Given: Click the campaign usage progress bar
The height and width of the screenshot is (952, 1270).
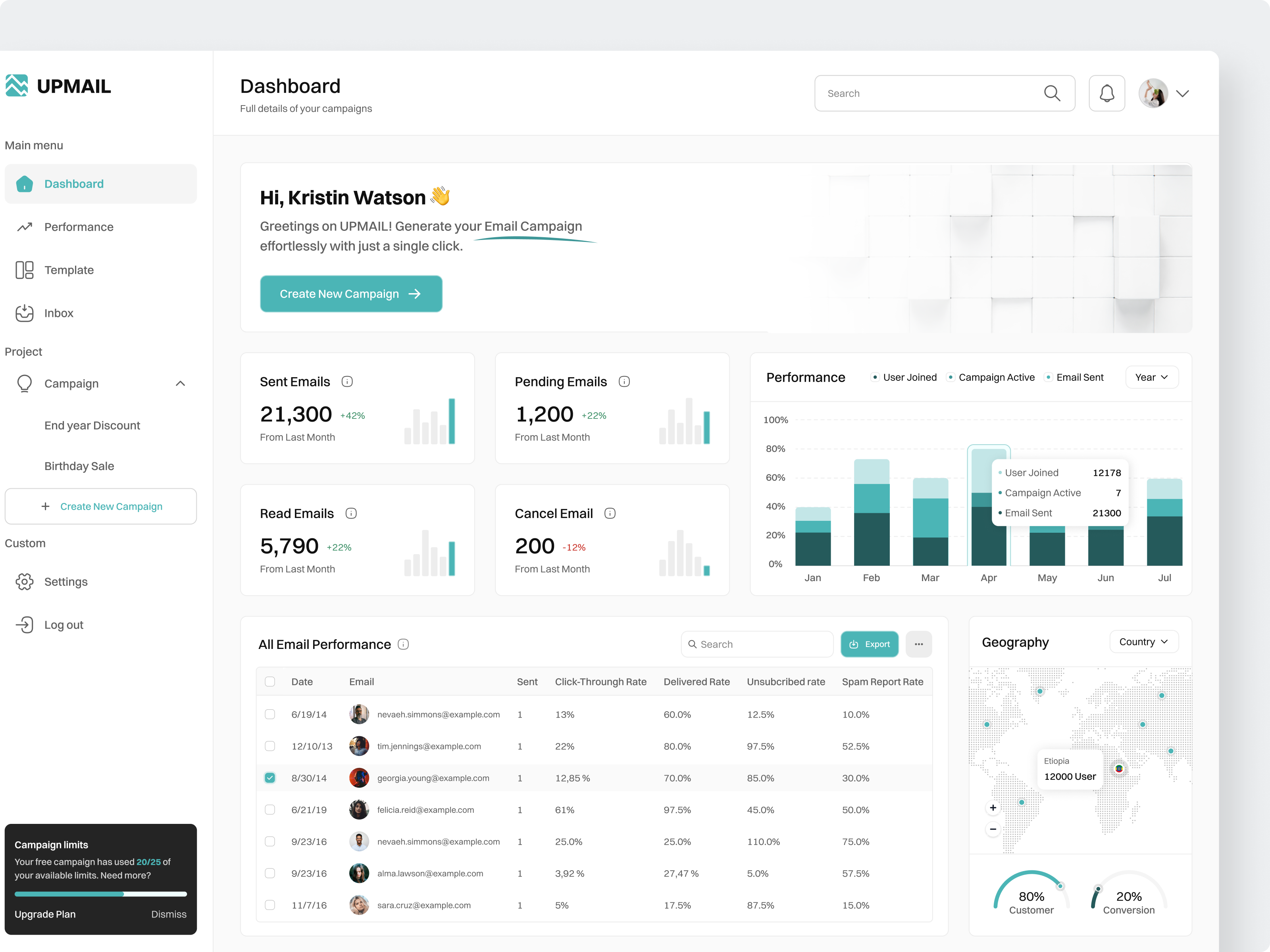Looking at the screenshot, I should click(x=100, y=894).
